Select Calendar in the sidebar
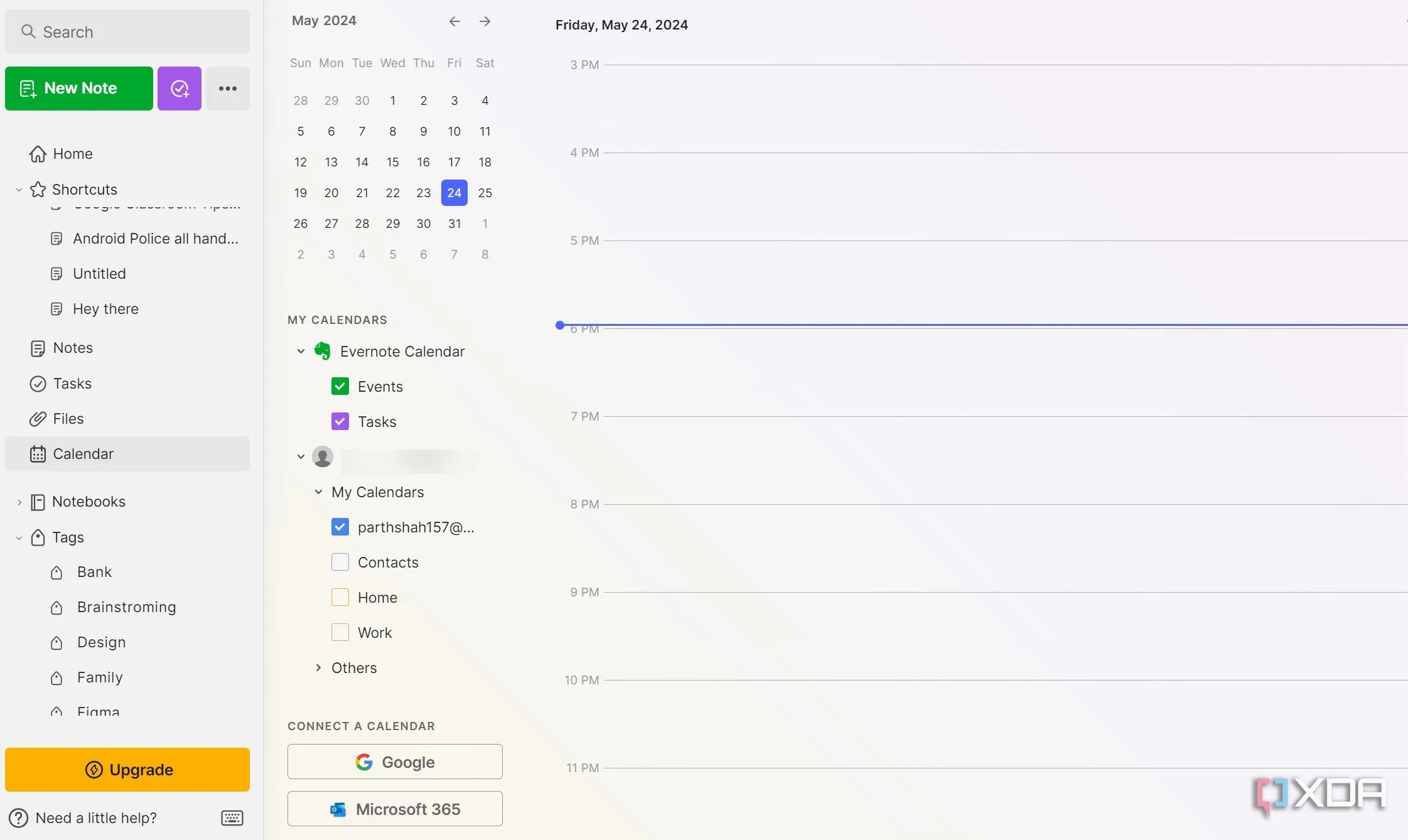Viewport: 1408px width, 840px height. [x=127, y=454]
